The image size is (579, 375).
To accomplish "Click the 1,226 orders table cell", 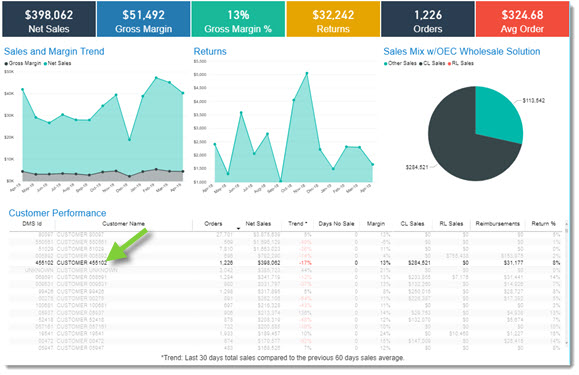I will [x=226, y=263].
